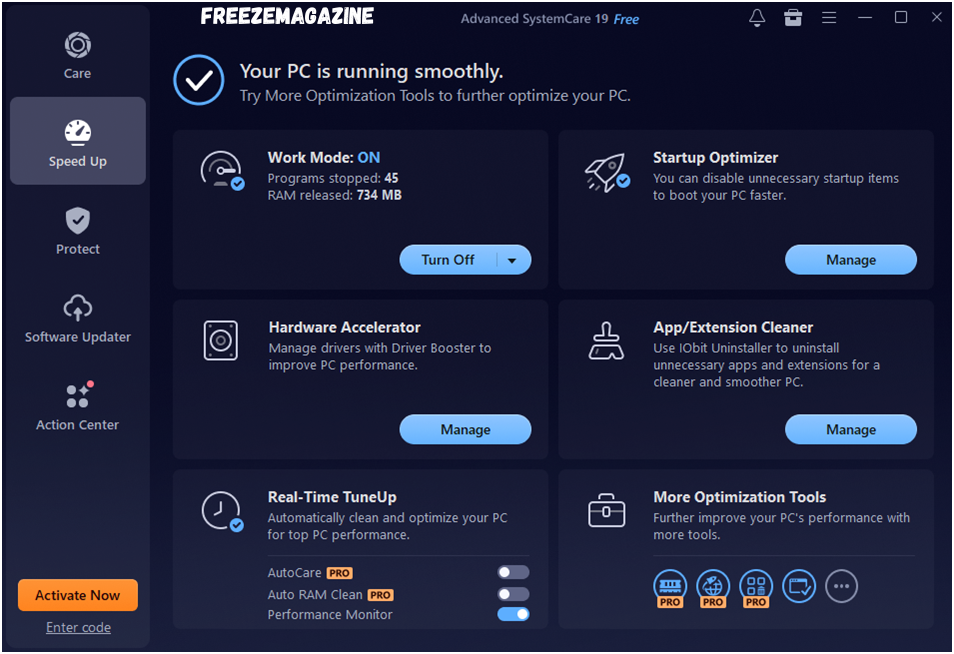Open the Protect tab in sidebar
The width and height of the screenshot is (954, 654).
(77, 231)
